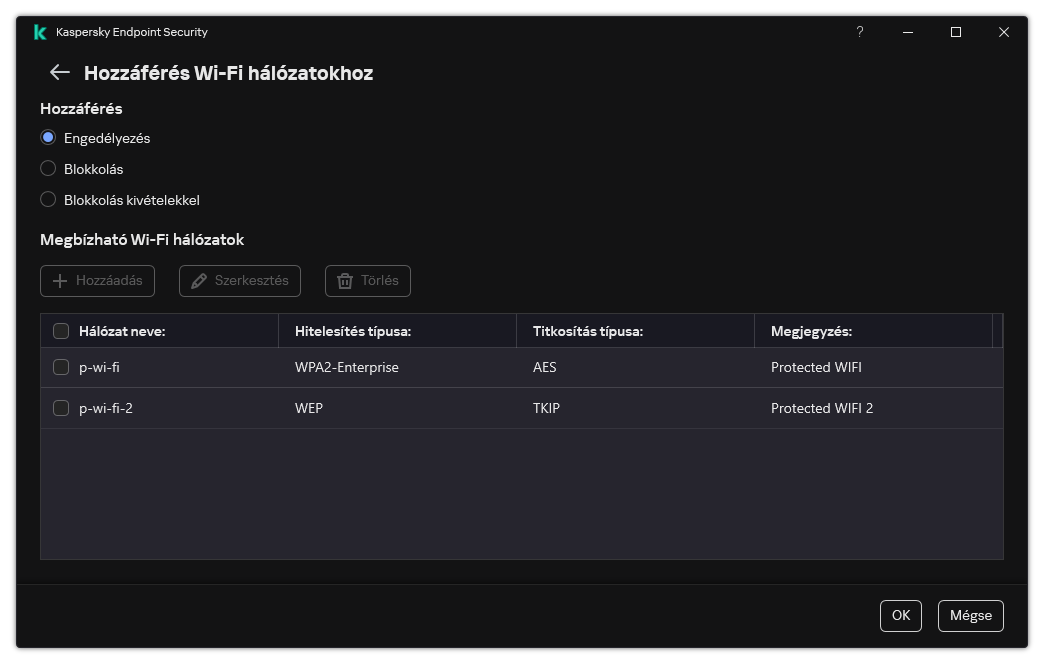
Task: Click the Törlés trash button
Action: [x=368, y=281]
